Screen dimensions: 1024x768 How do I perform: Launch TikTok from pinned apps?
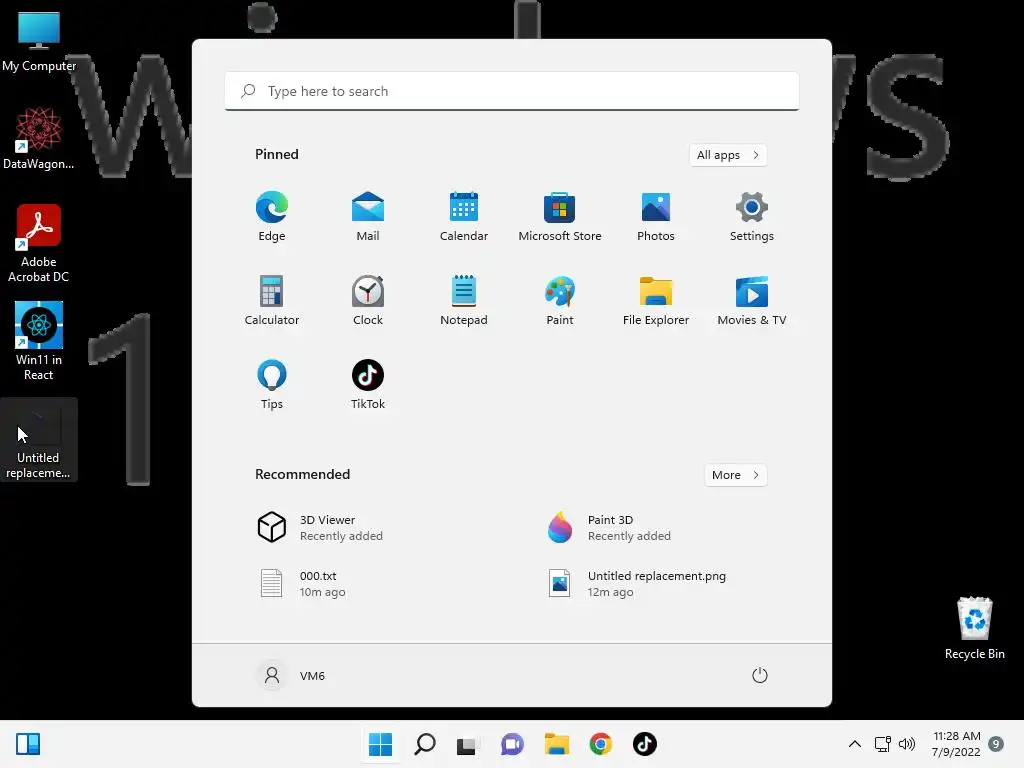click(368, 384)
